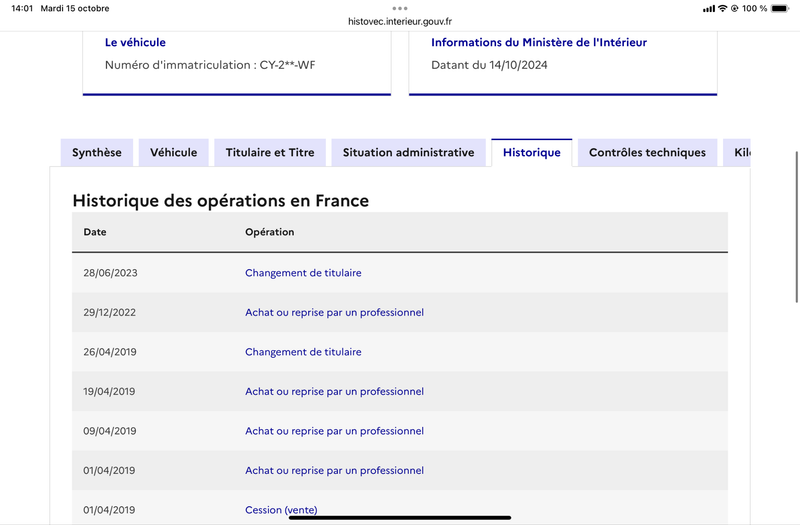
Task: Tap the three-dot multitasking icon at top
Action: coord(400,8)
